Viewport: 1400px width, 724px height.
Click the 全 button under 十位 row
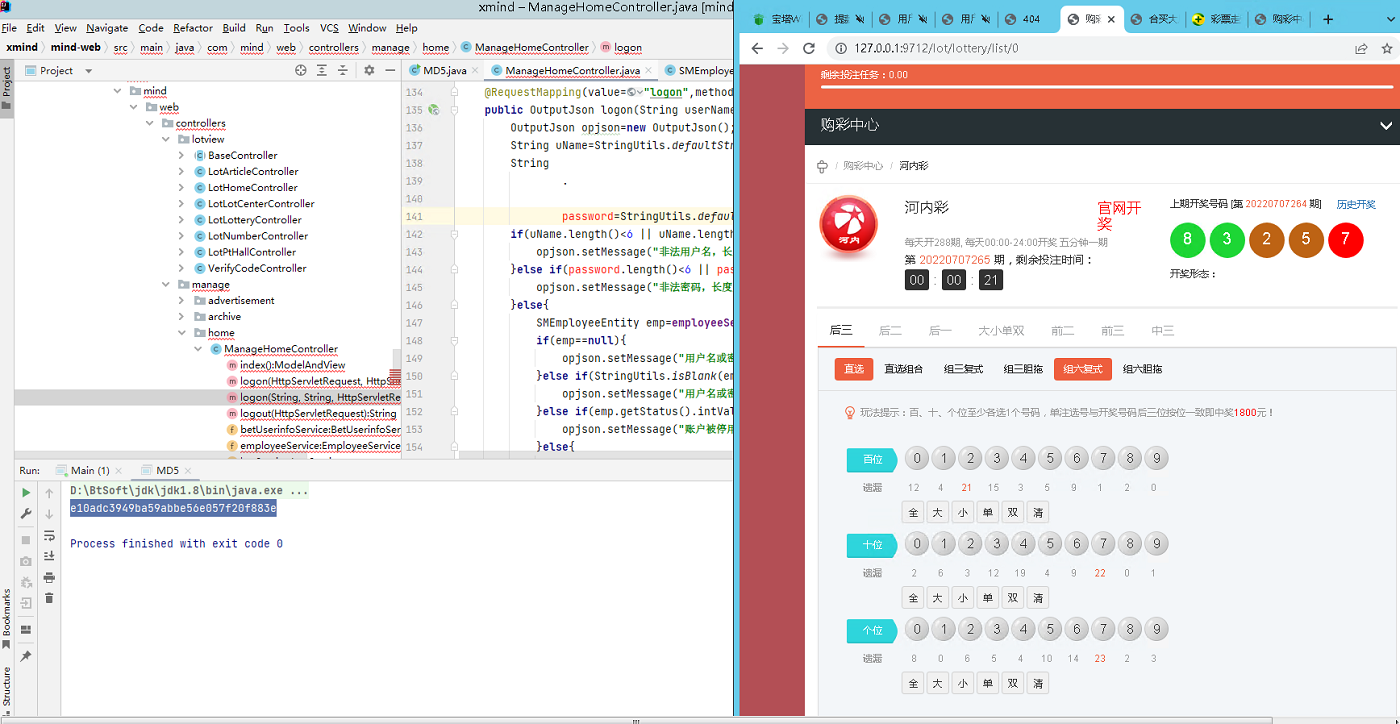tap(912, 598)
